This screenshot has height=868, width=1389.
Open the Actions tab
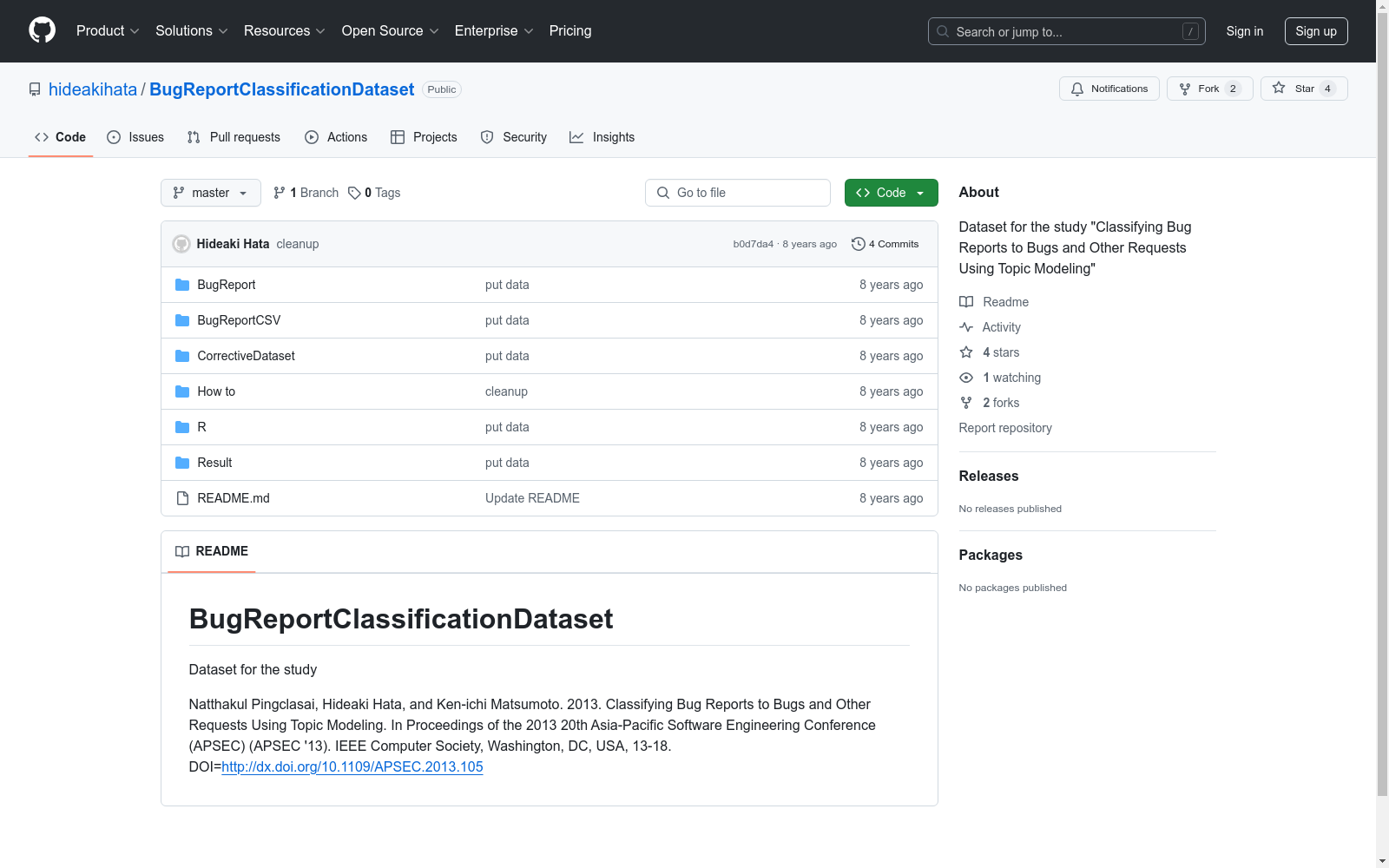336,137
